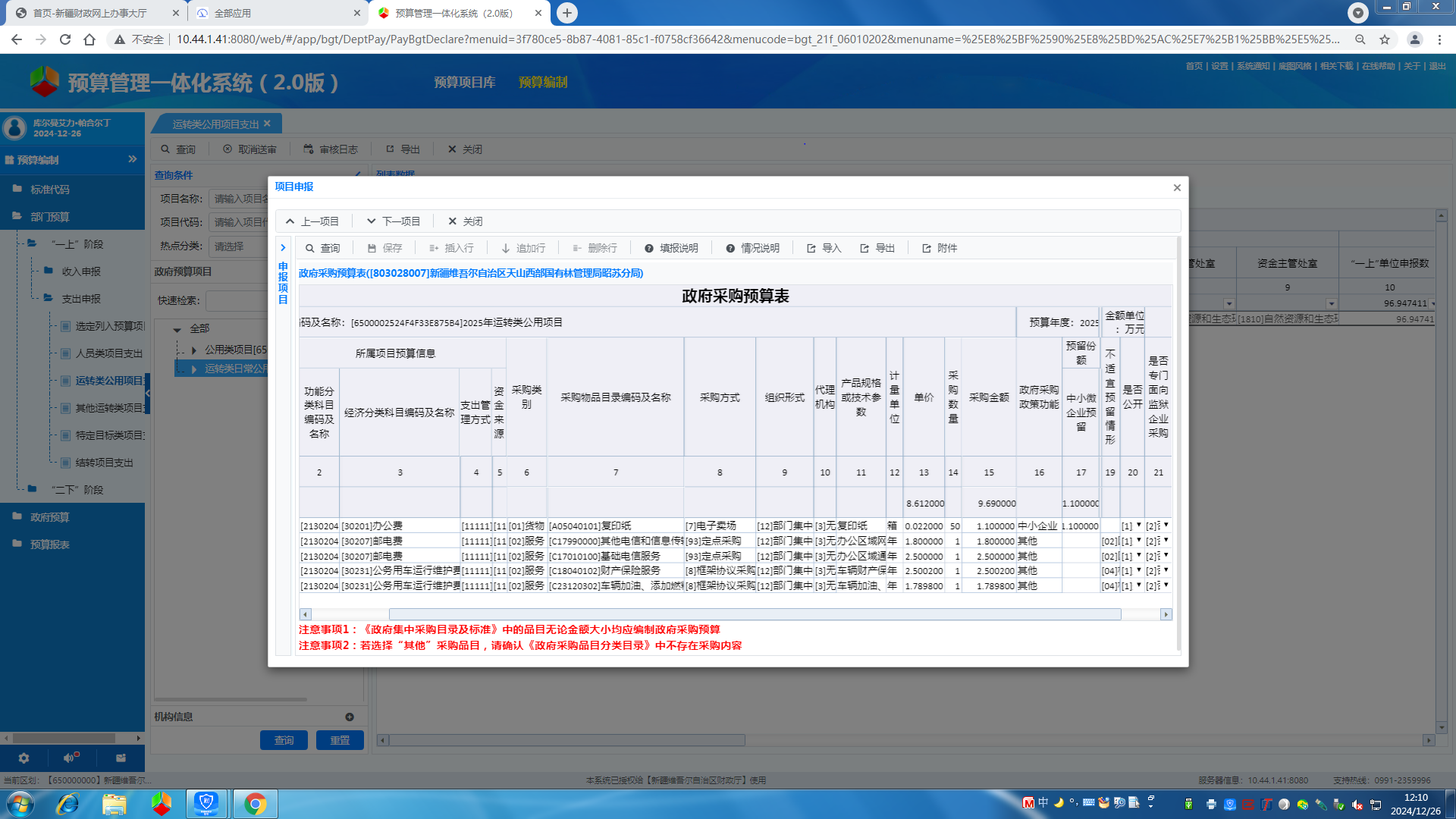Image resolution: width=1456 pixels, height=819 pixels.
Task: Open 政府预算 sidebar section
Action: pos(49,517)
